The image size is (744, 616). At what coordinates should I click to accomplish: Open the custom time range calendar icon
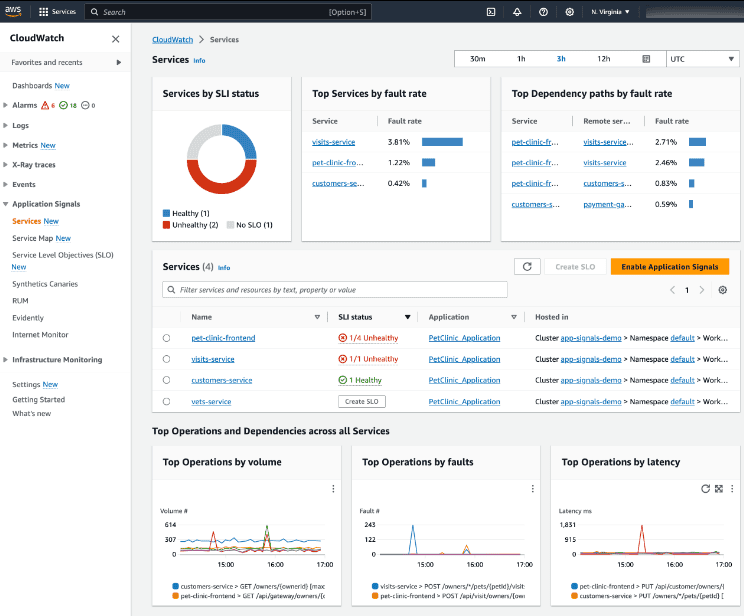(x=646, y=59)
